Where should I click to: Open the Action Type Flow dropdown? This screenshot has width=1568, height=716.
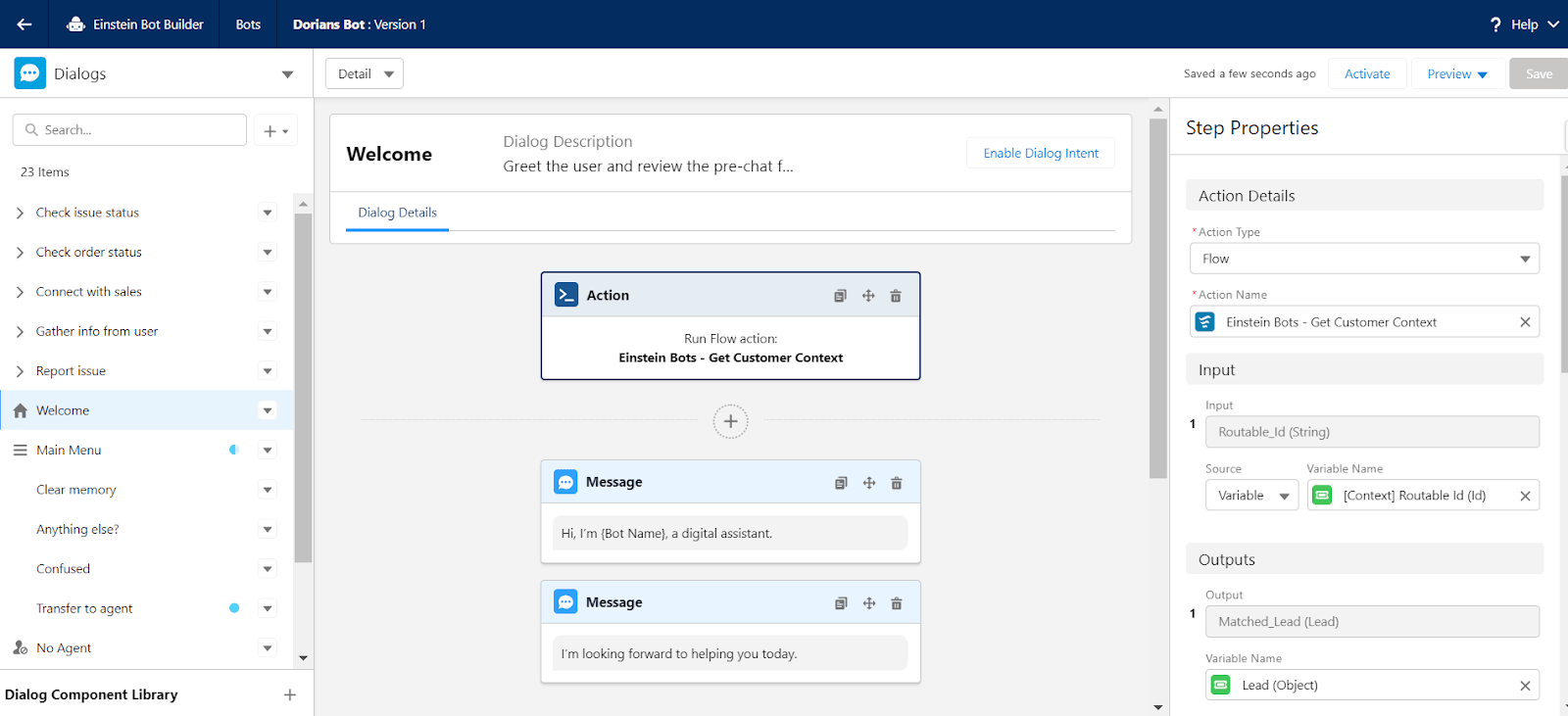point(1364,259)
